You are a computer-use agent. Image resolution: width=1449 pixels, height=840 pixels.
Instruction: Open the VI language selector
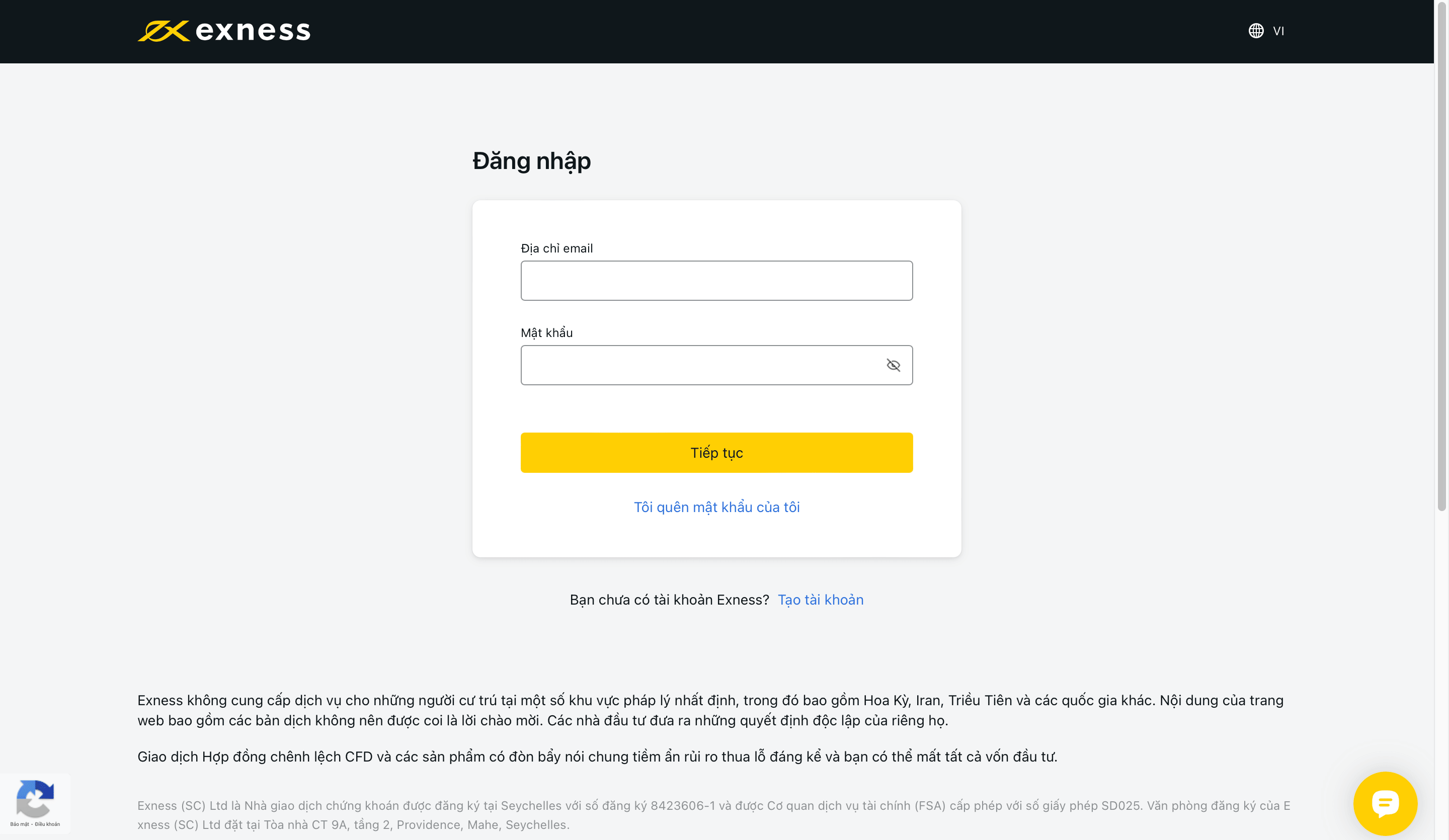1278,31
